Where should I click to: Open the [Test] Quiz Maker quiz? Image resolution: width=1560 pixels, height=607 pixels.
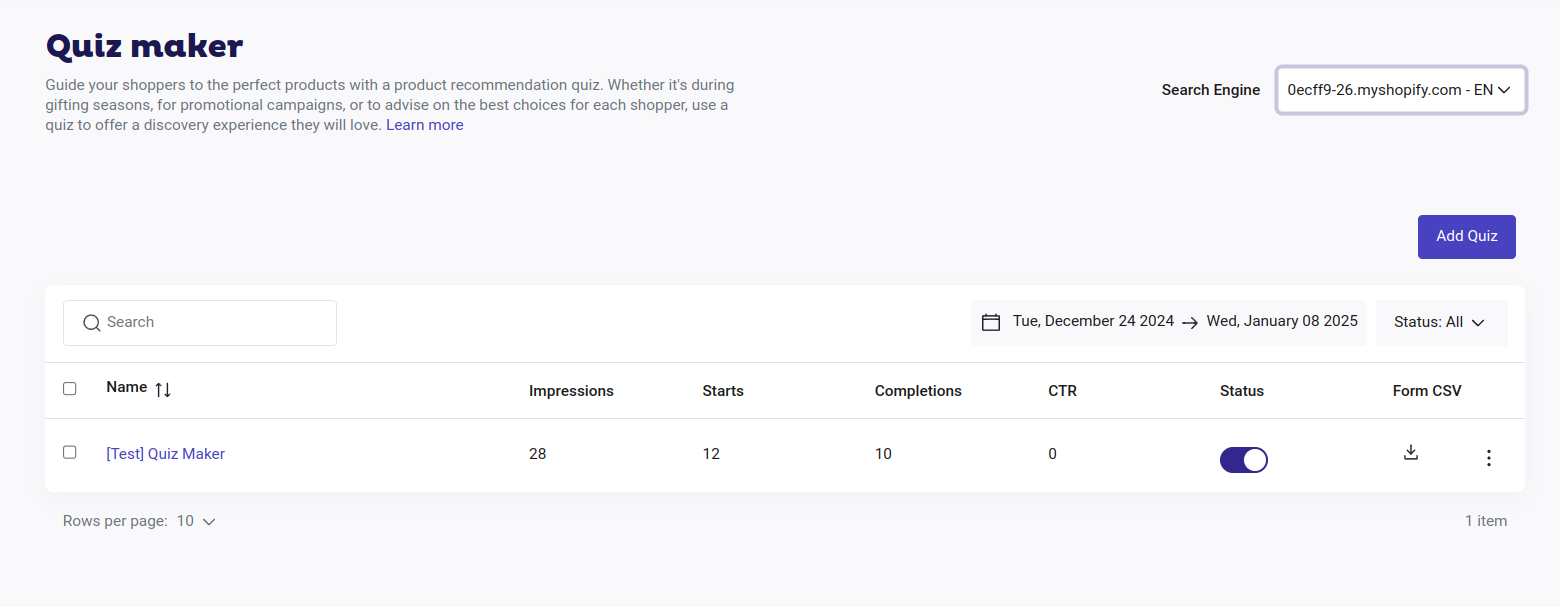(166, 454)
